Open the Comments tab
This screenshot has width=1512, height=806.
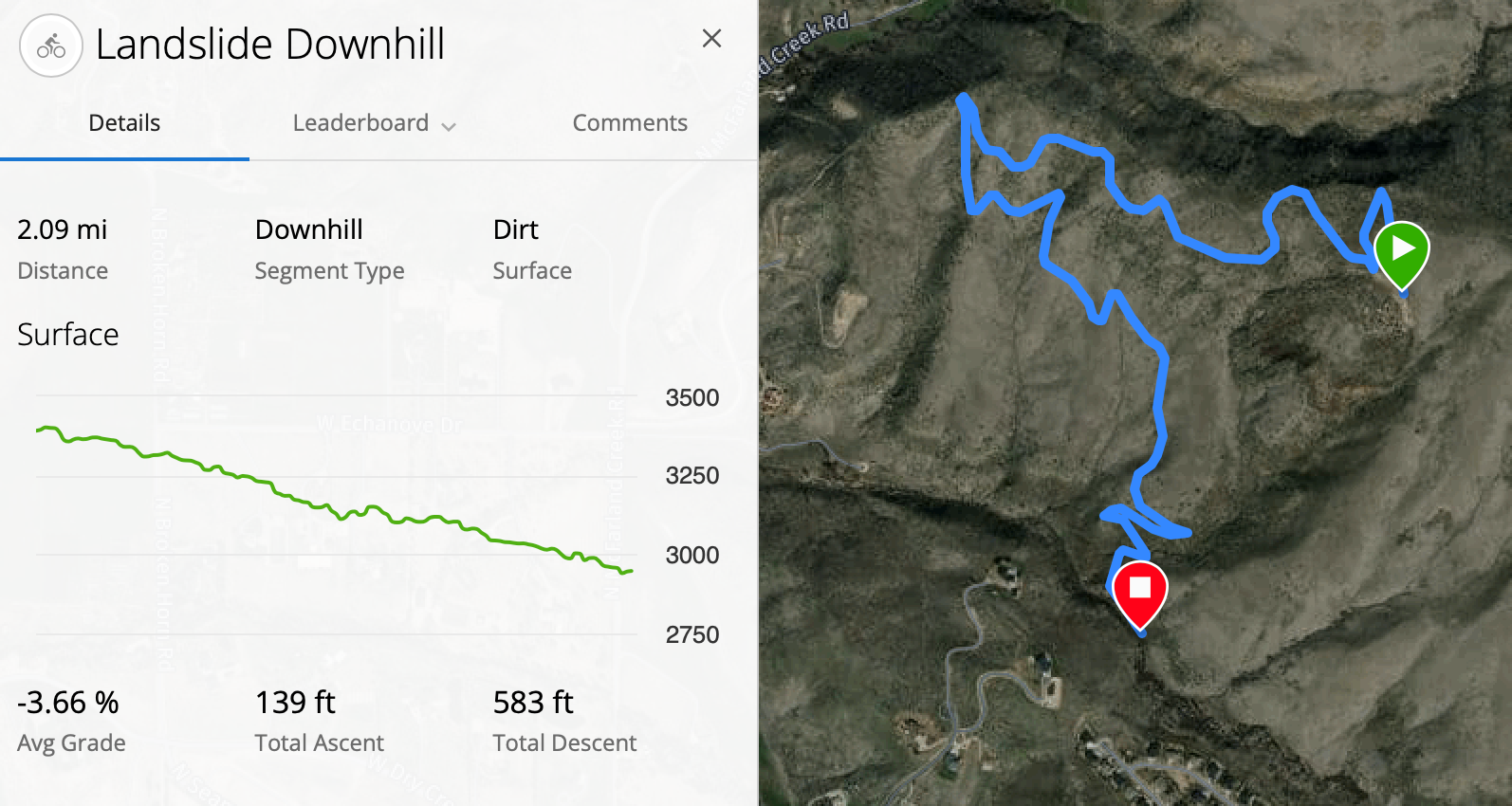click(x=630, y=123)
